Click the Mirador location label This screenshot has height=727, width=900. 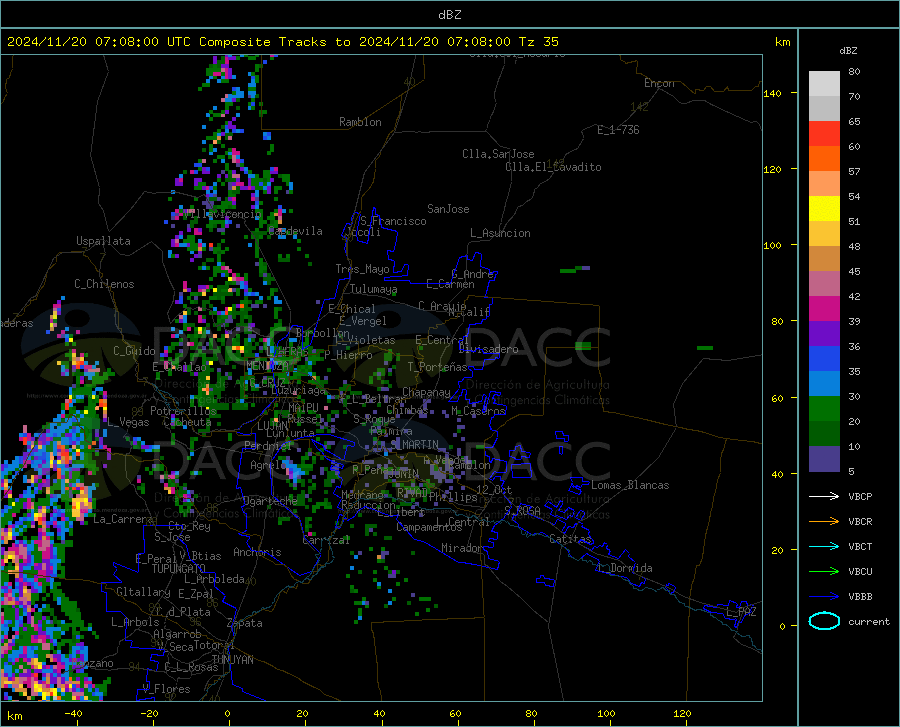pos(461,548)
